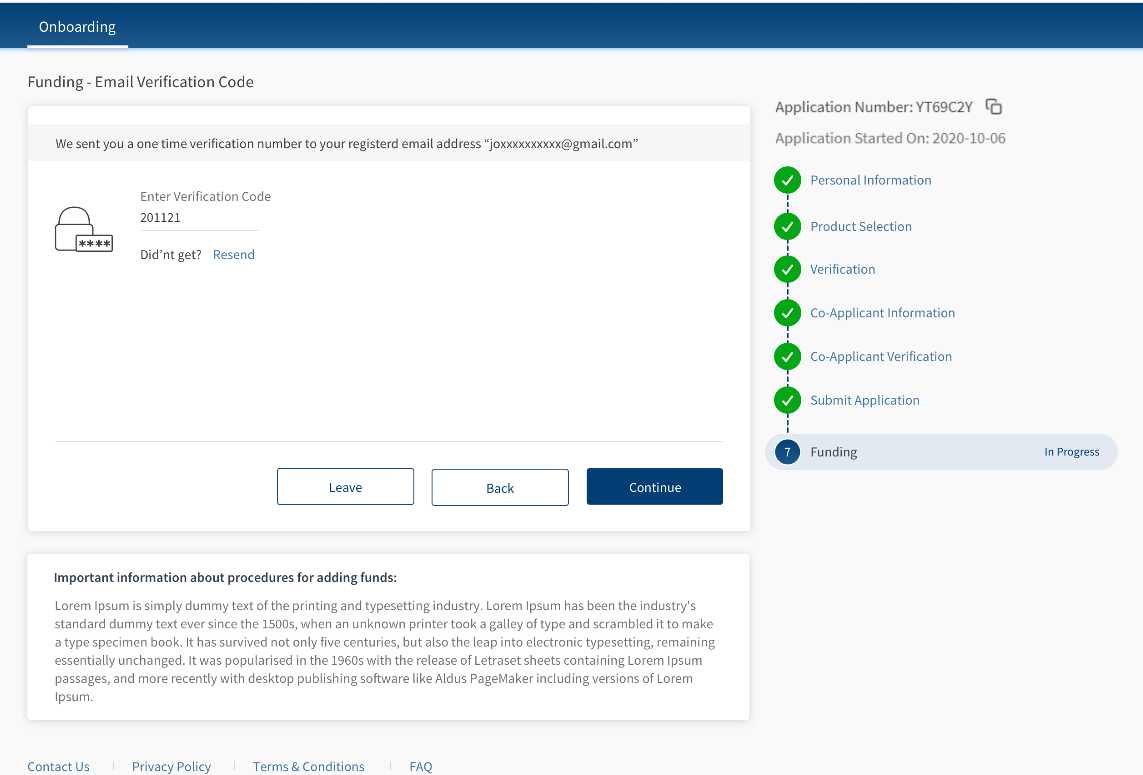Open Terms & Conditions link
The height and width of the screenshot is (775, 1143).
[x=308, y=766]
